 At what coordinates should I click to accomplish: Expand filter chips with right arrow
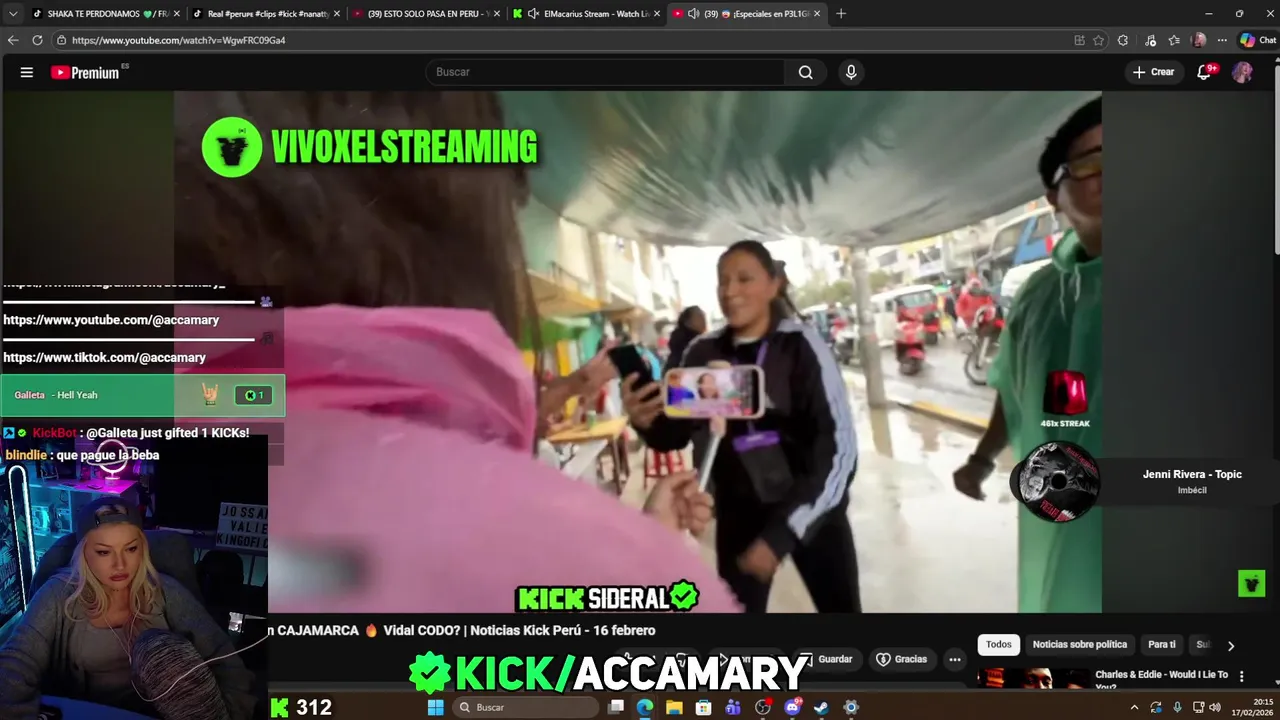click(1231, 646)
